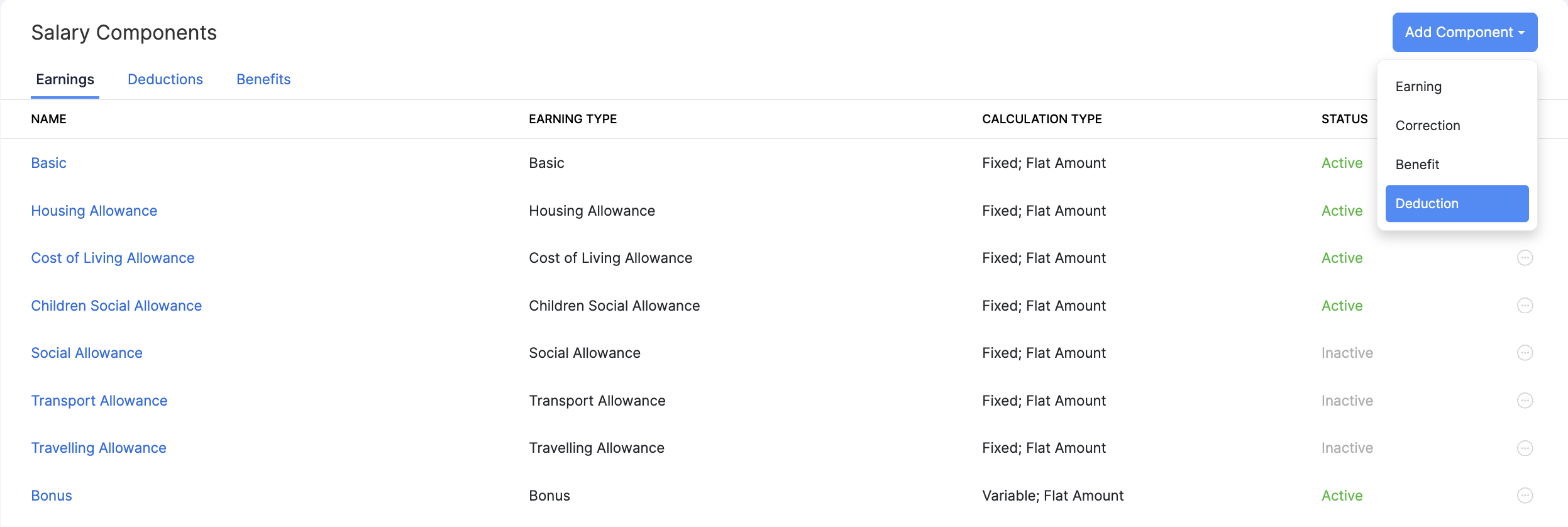
Task: Toggle the Active status of Bonus
Action: [1342, 495]
